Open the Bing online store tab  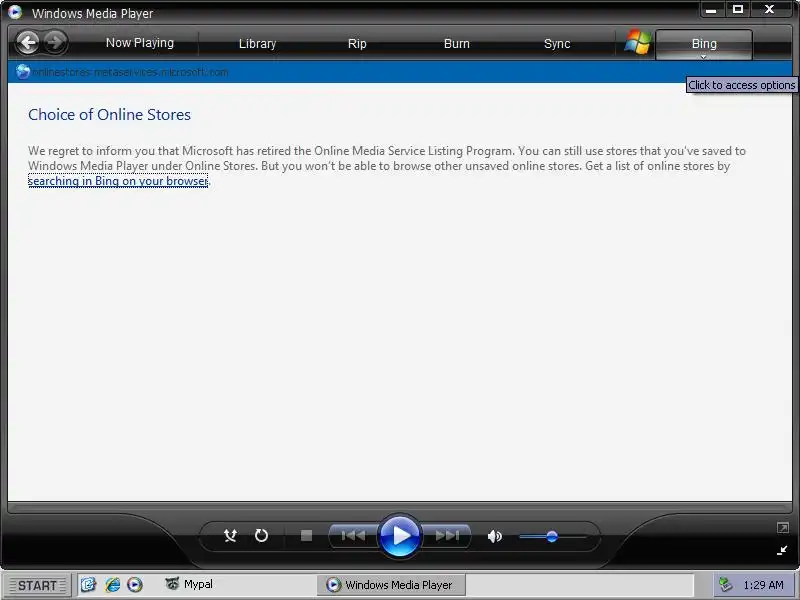tap(704, 43)
